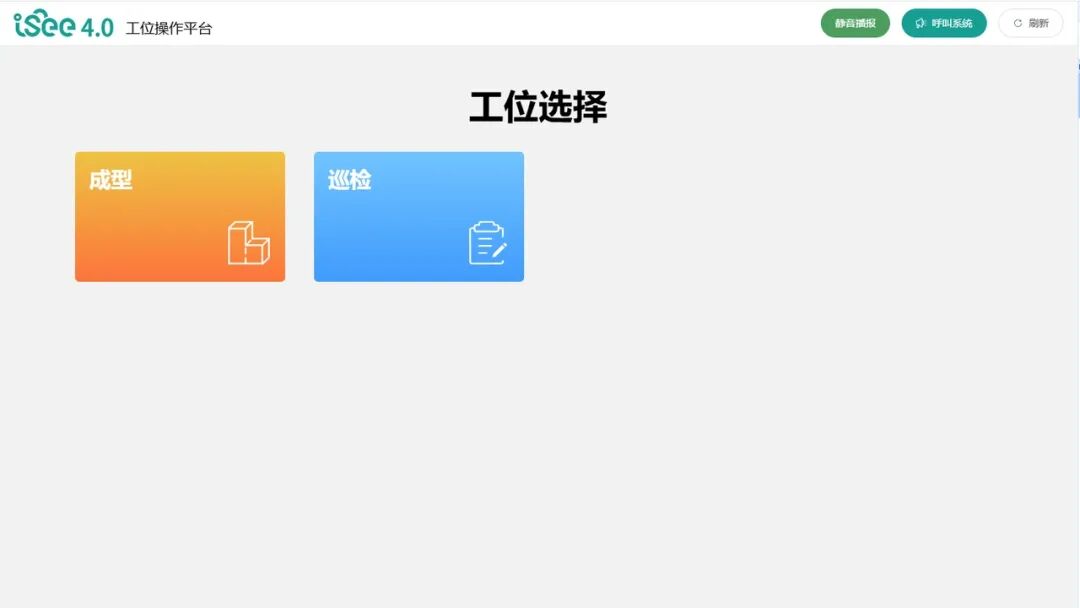This screenshot has width=1080, height=608.
Task: Click the 呼叫系统 call system button
Action: [944, 23]
